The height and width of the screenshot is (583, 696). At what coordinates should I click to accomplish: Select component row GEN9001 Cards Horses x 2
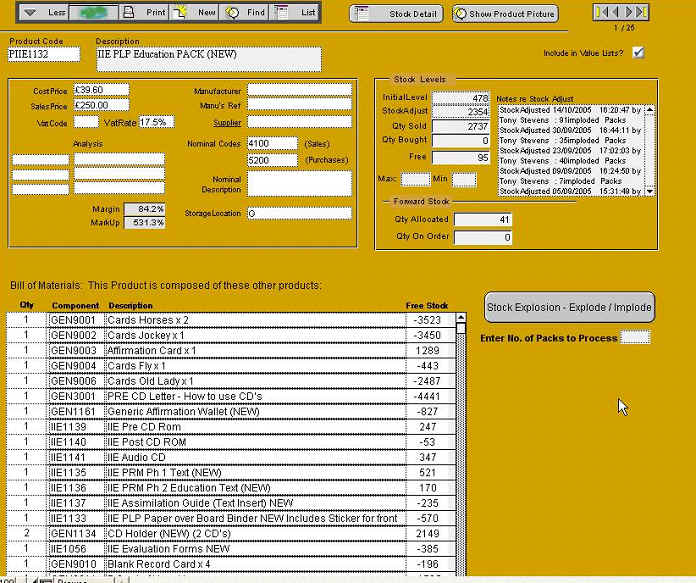(x=231, y=320)
